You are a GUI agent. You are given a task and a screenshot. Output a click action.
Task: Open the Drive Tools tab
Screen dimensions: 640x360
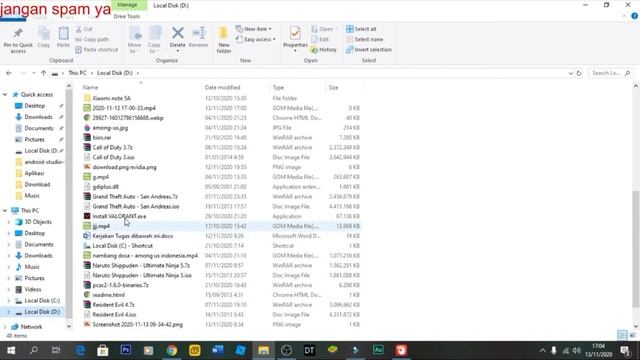pos(127,16)
